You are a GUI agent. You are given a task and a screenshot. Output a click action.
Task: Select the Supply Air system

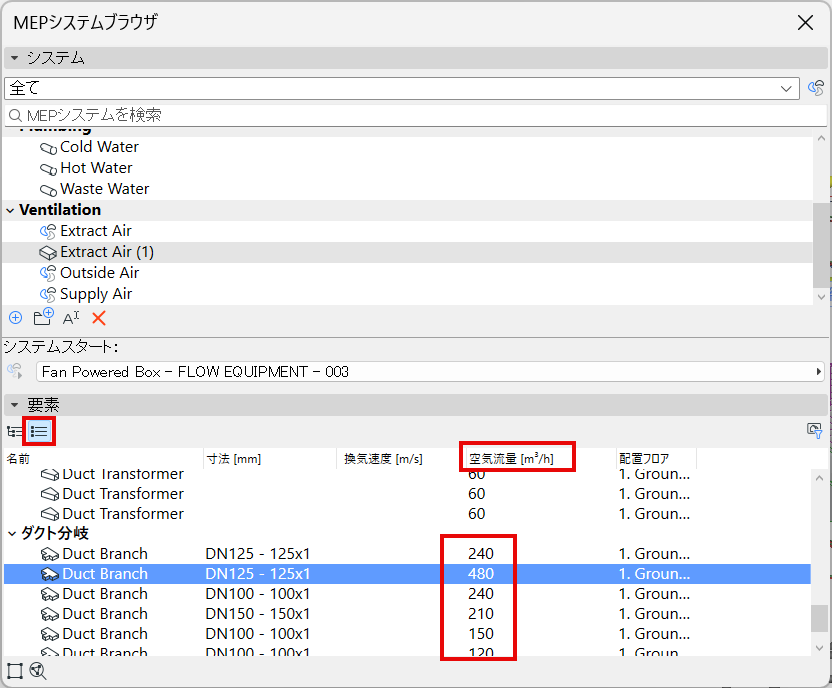tap(96, 294)
